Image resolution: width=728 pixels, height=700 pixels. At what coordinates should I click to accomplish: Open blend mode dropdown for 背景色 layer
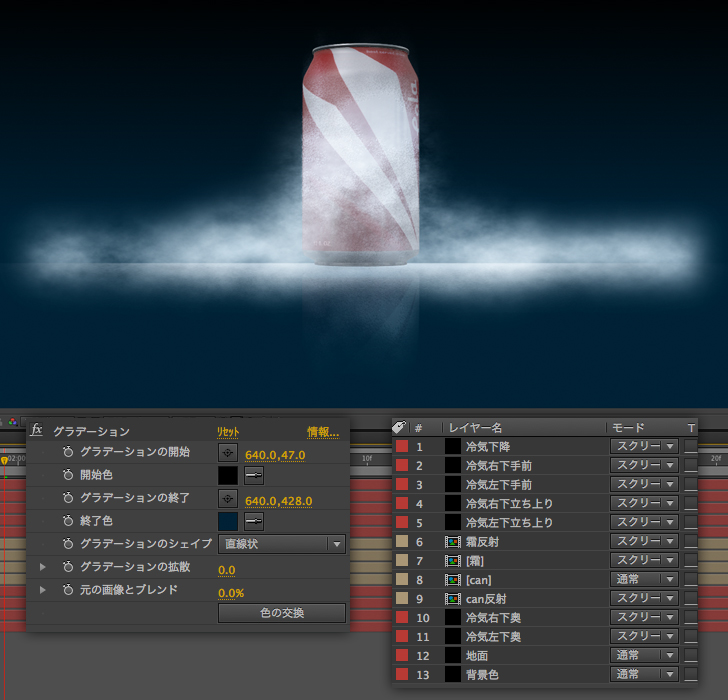(644, 675)
